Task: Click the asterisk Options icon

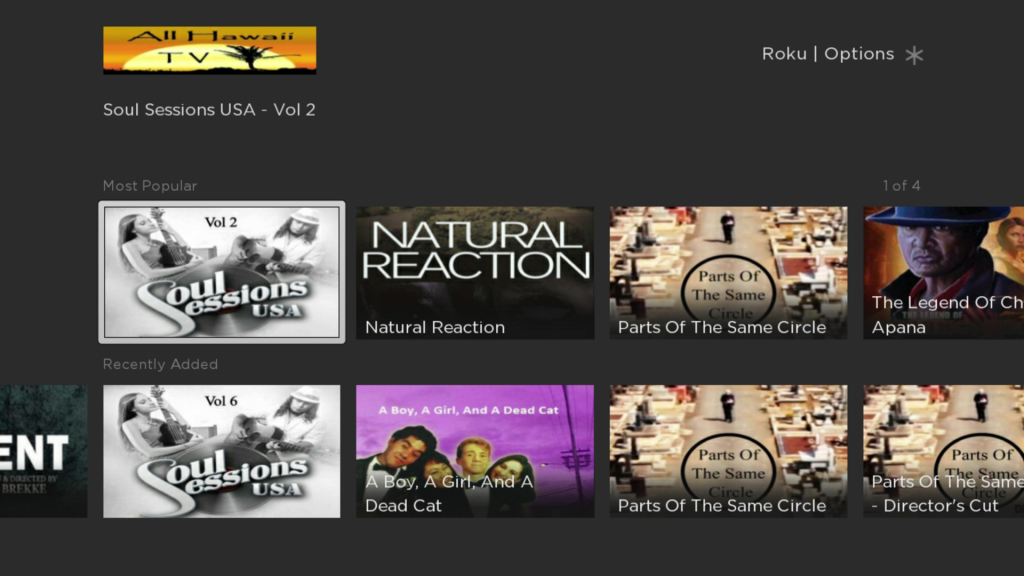Action: [914, 55]
